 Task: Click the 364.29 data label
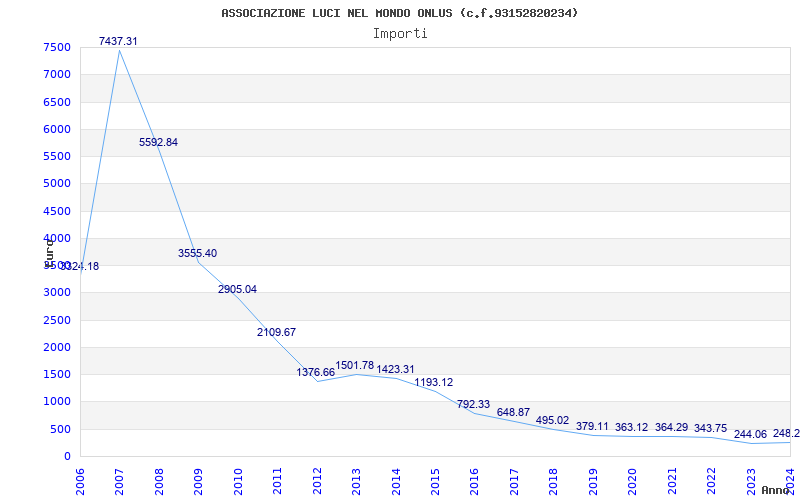671,427
